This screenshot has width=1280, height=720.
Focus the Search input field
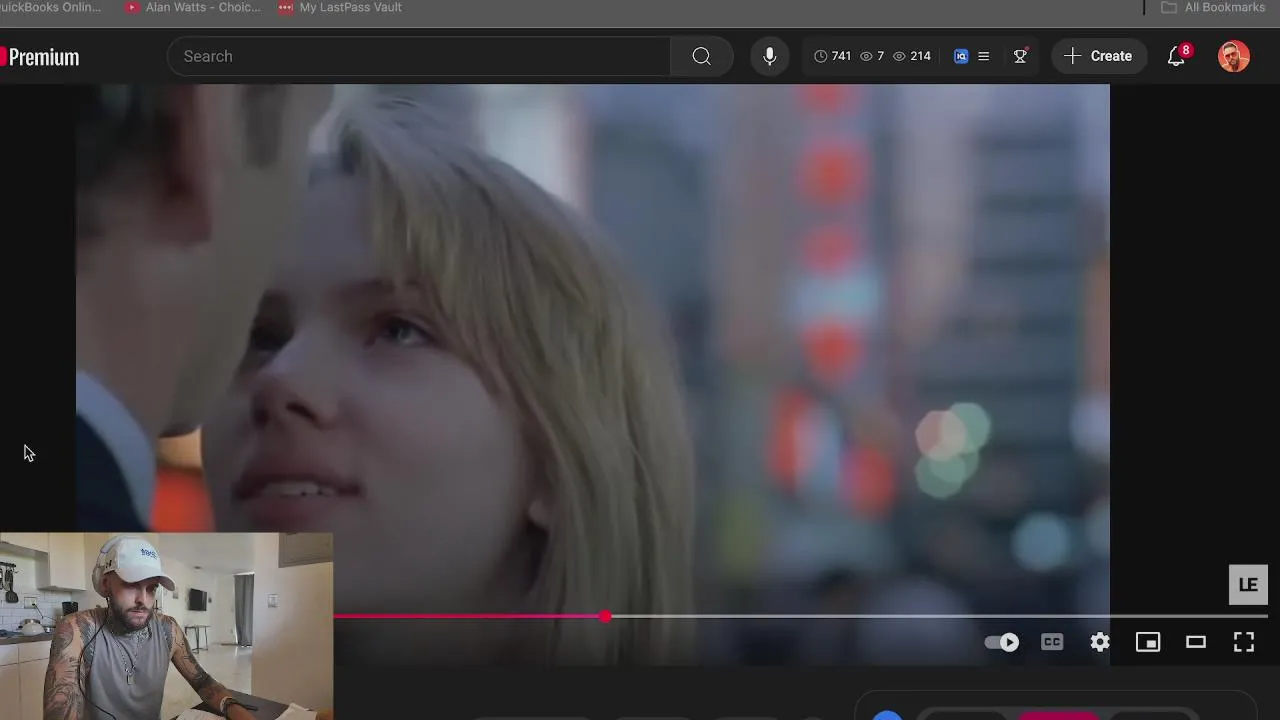point(420,56)
